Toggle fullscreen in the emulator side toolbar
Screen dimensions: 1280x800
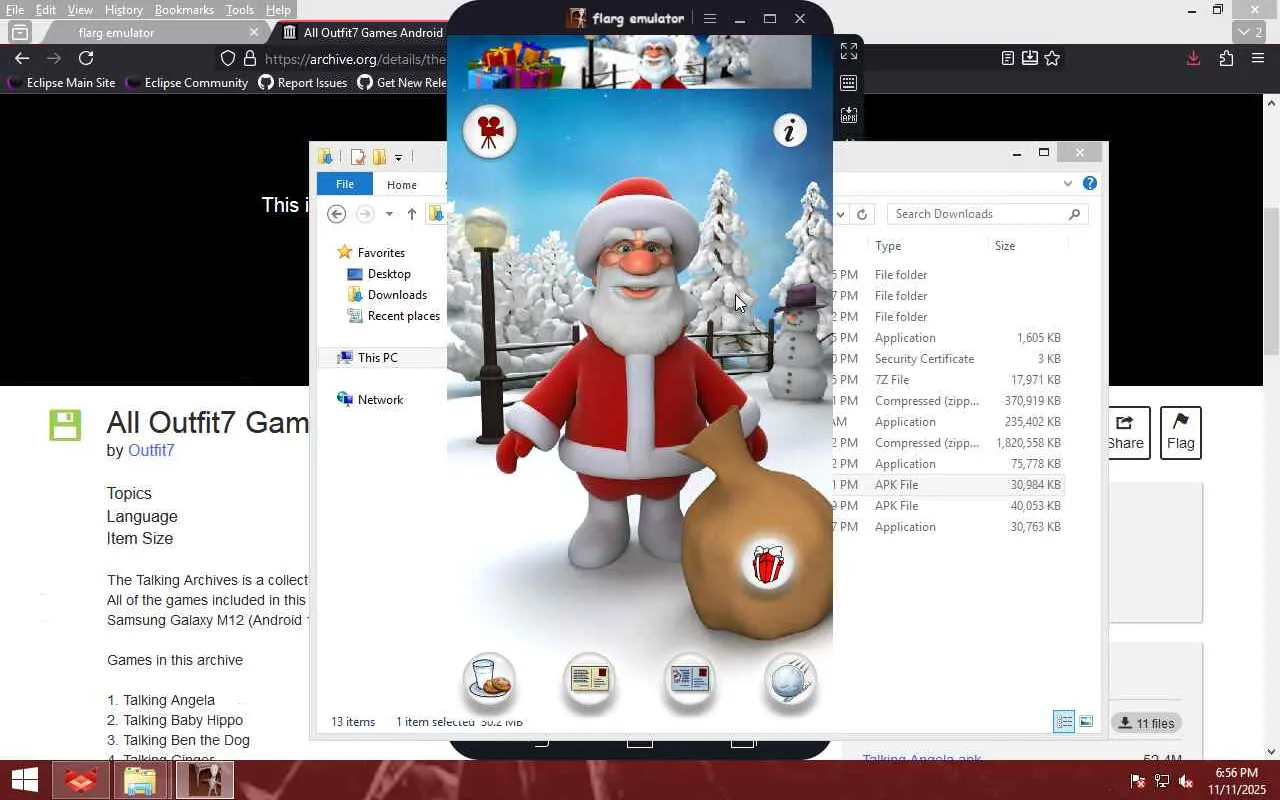(x=849, y=51)
